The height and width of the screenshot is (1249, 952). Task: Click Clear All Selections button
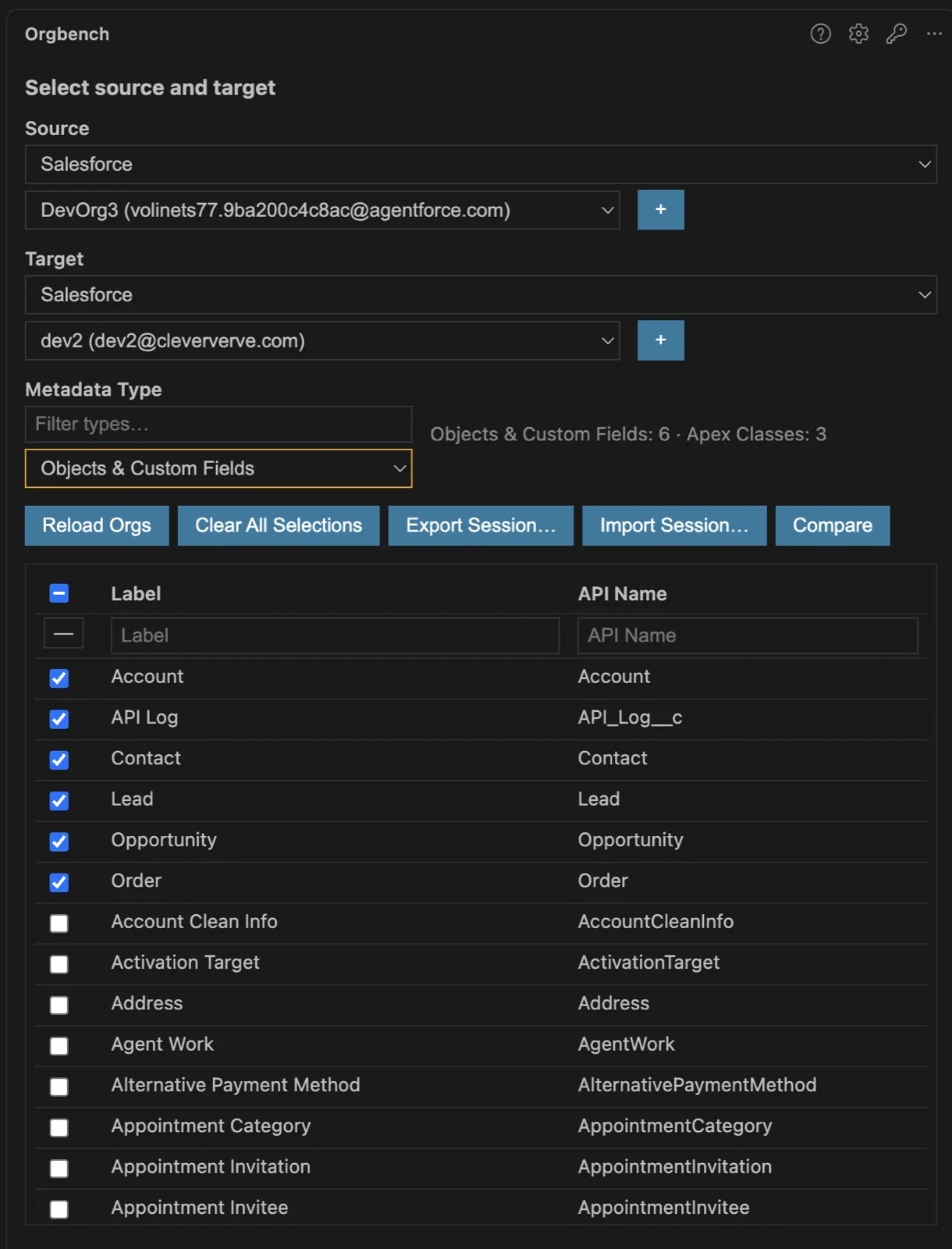(279, 525)
